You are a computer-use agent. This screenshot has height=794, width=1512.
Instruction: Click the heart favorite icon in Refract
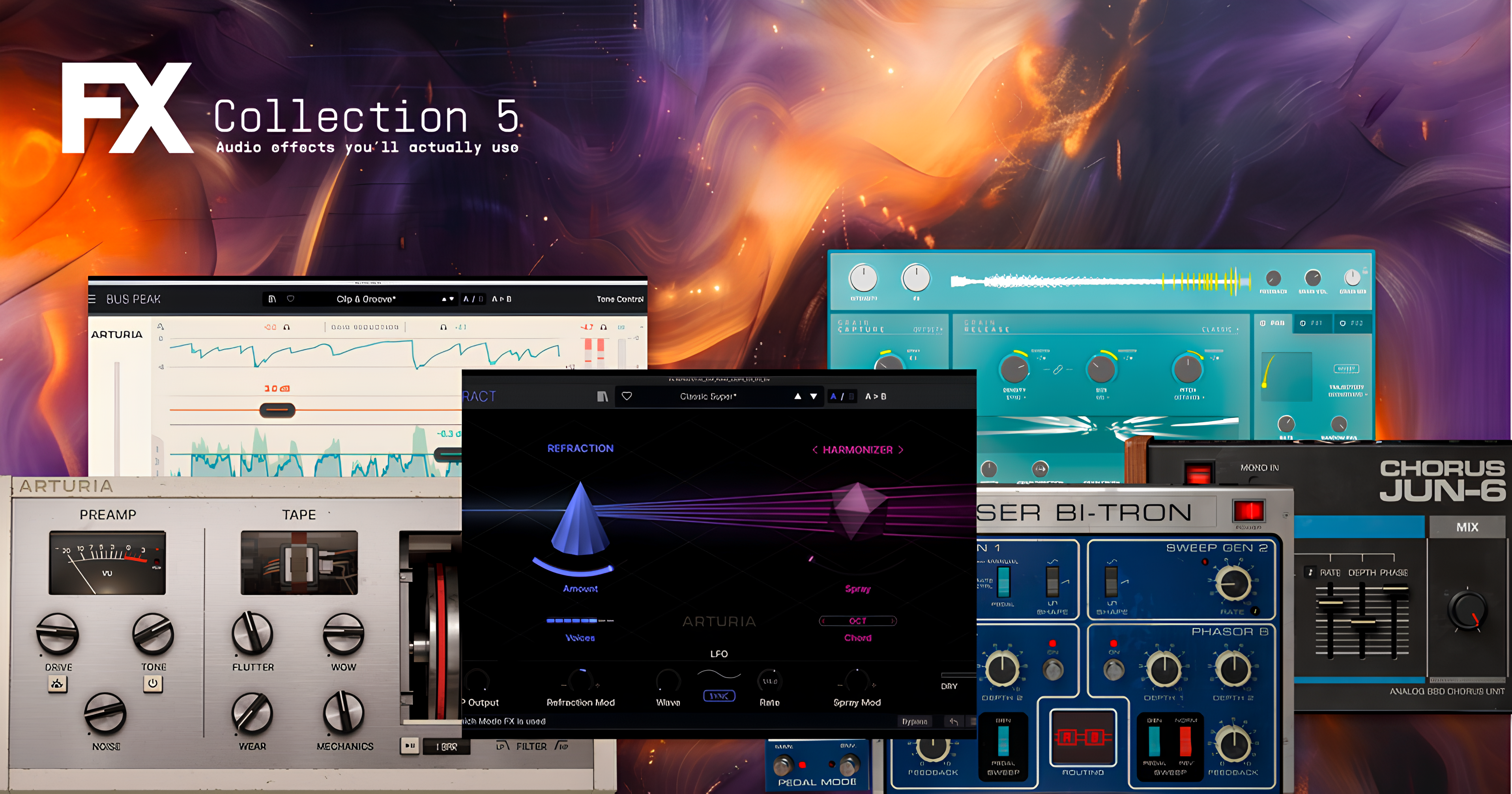tap(627, 396)
